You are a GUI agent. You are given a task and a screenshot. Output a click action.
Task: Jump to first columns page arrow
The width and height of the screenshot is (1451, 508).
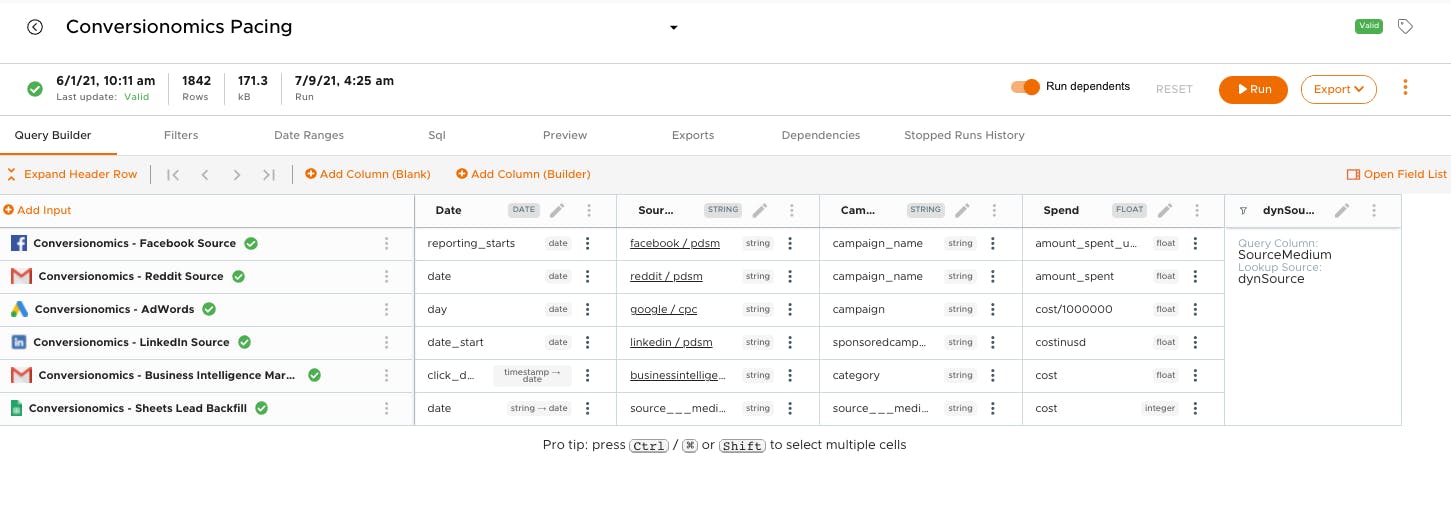click(173, 174)
